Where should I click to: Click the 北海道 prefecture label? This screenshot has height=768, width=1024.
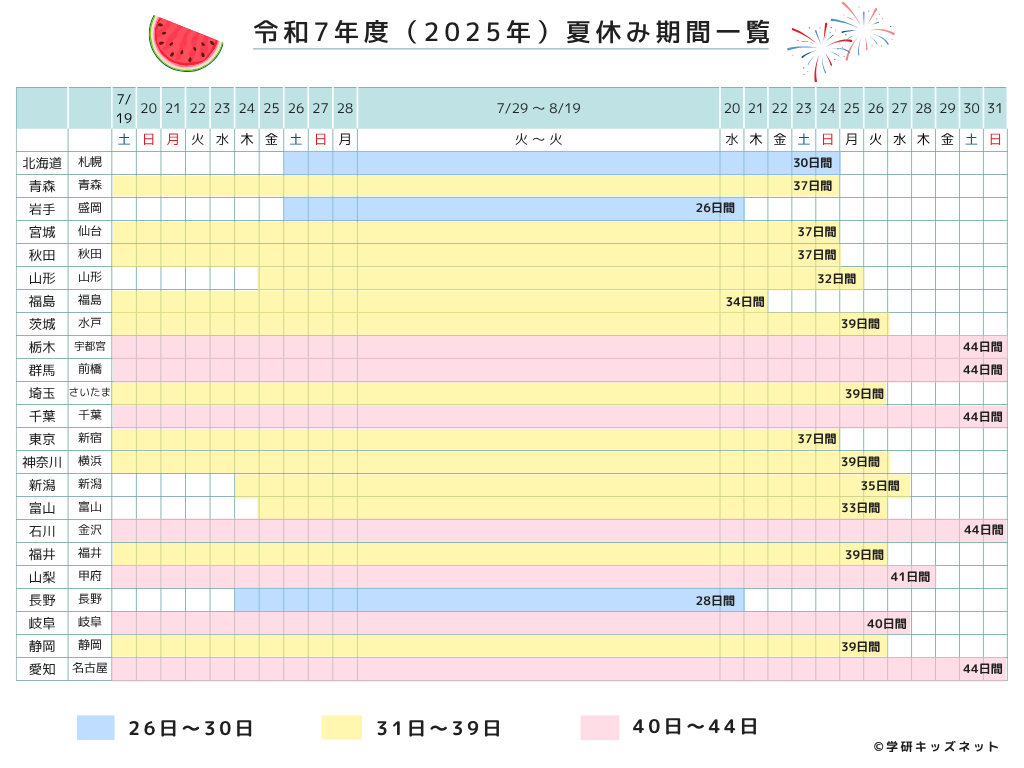[x=42, y=162]
